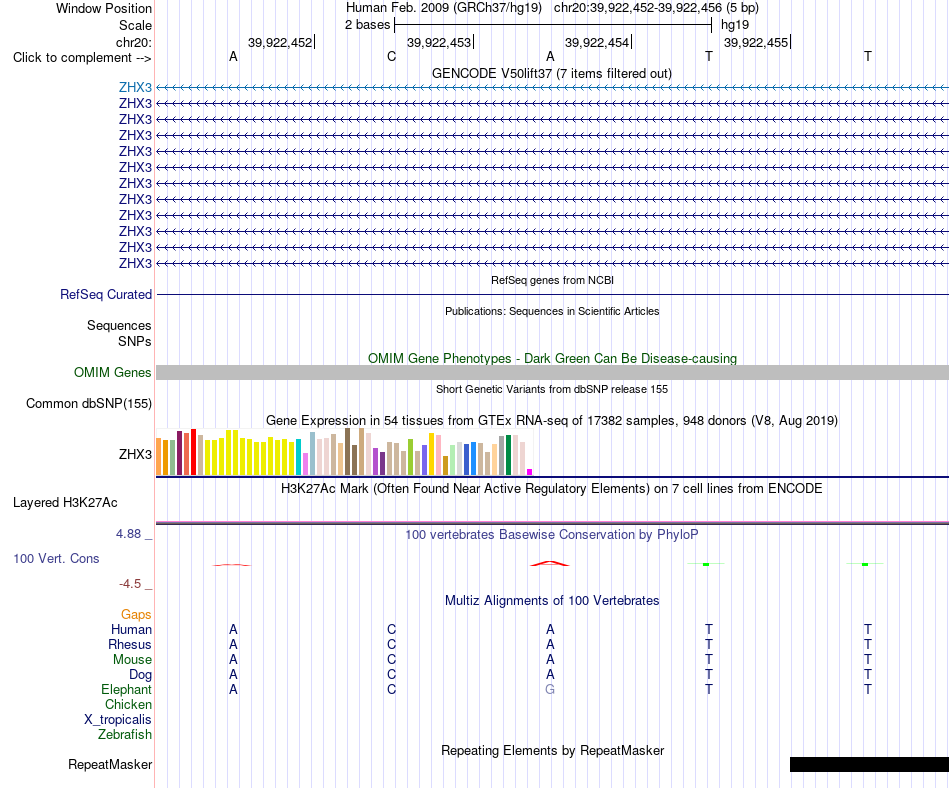Viewport: 950px width, 788px height.
Task: Click 'Repeating Elements by RepeatMasker' title
Action: point(553,751)
